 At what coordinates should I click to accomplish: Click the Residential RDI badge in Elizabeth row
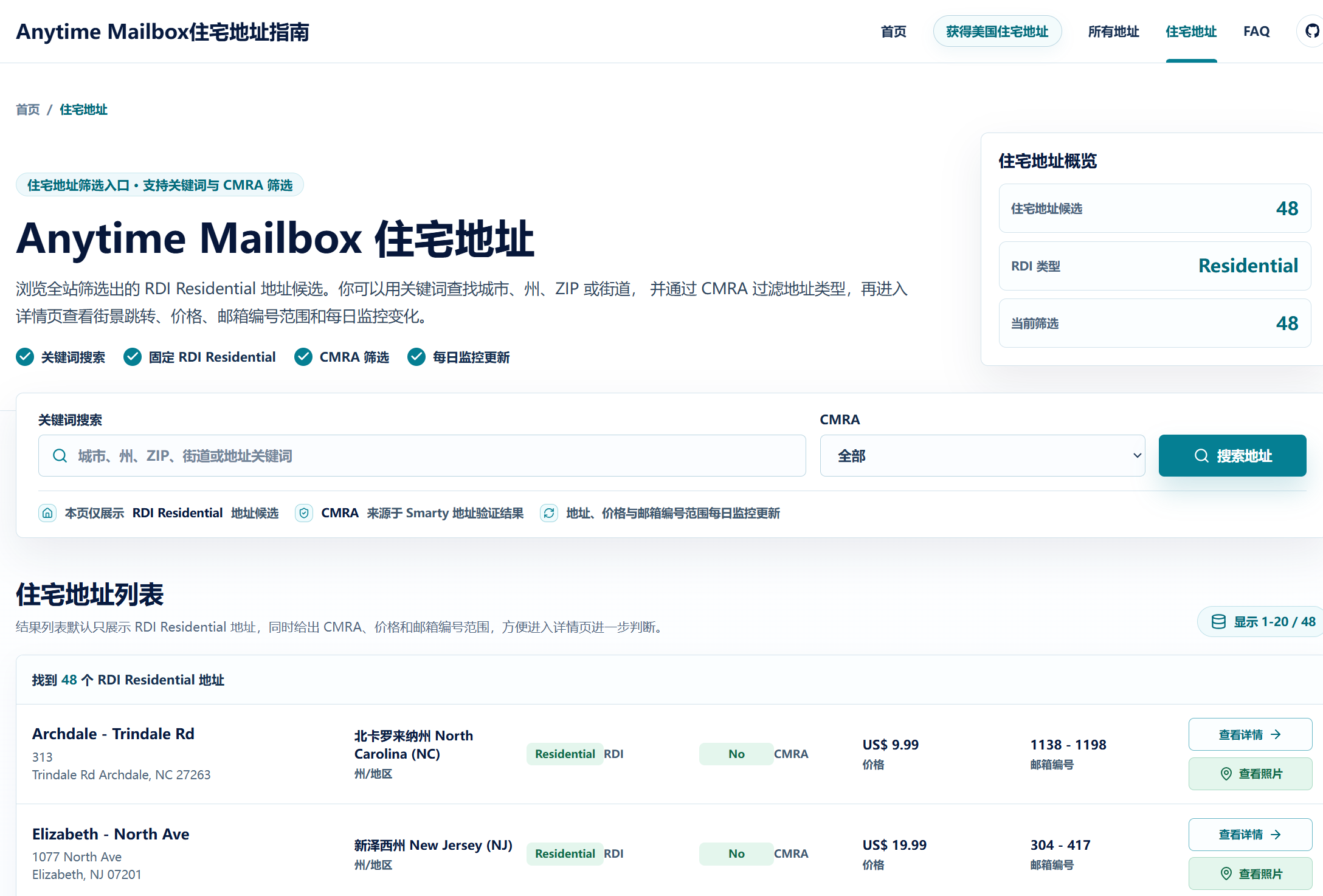point(565,853)
